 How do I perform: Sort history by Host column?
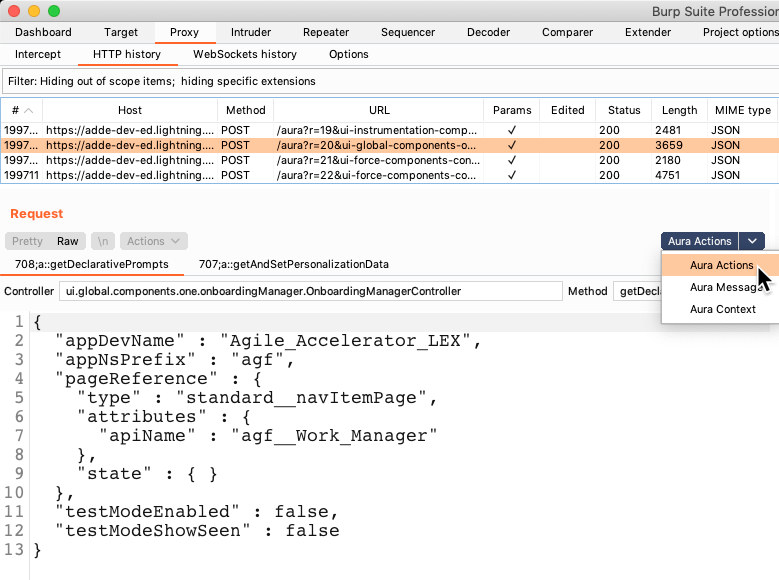[x=130, y=110]
